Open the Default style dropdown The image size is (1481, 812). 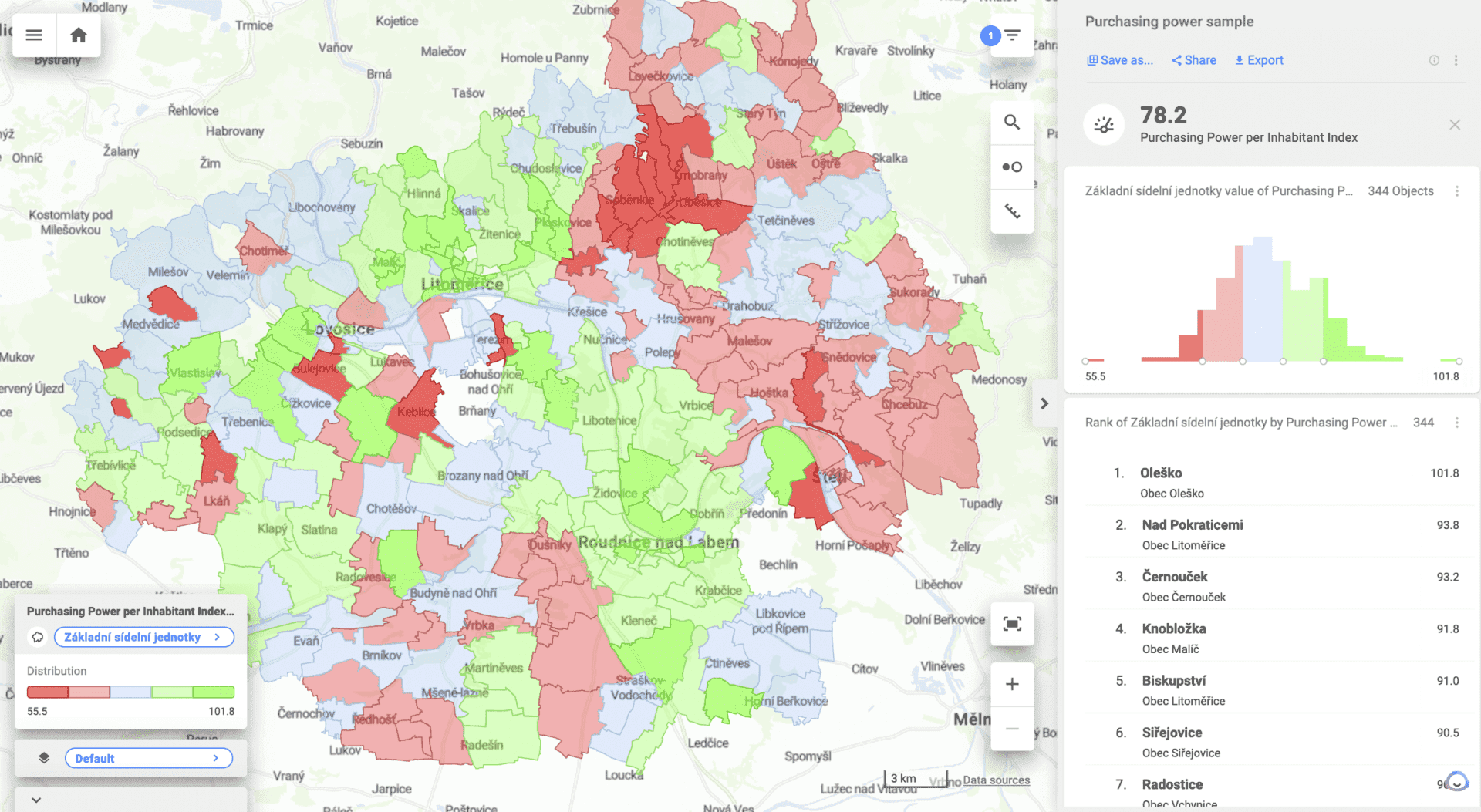pyautogui.click(x=148, y=758)
